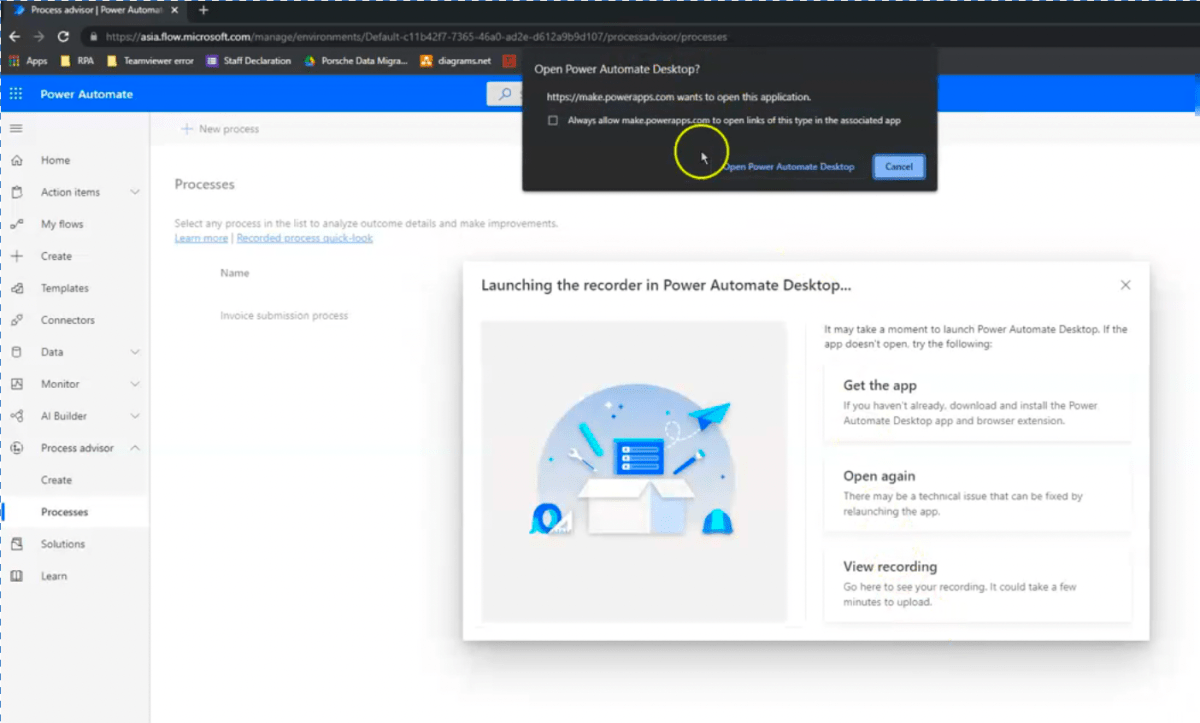This screenshot has height=723, width=1200.
Task: Click the Data cylinder icon
Action: click(x=17, y=352)
